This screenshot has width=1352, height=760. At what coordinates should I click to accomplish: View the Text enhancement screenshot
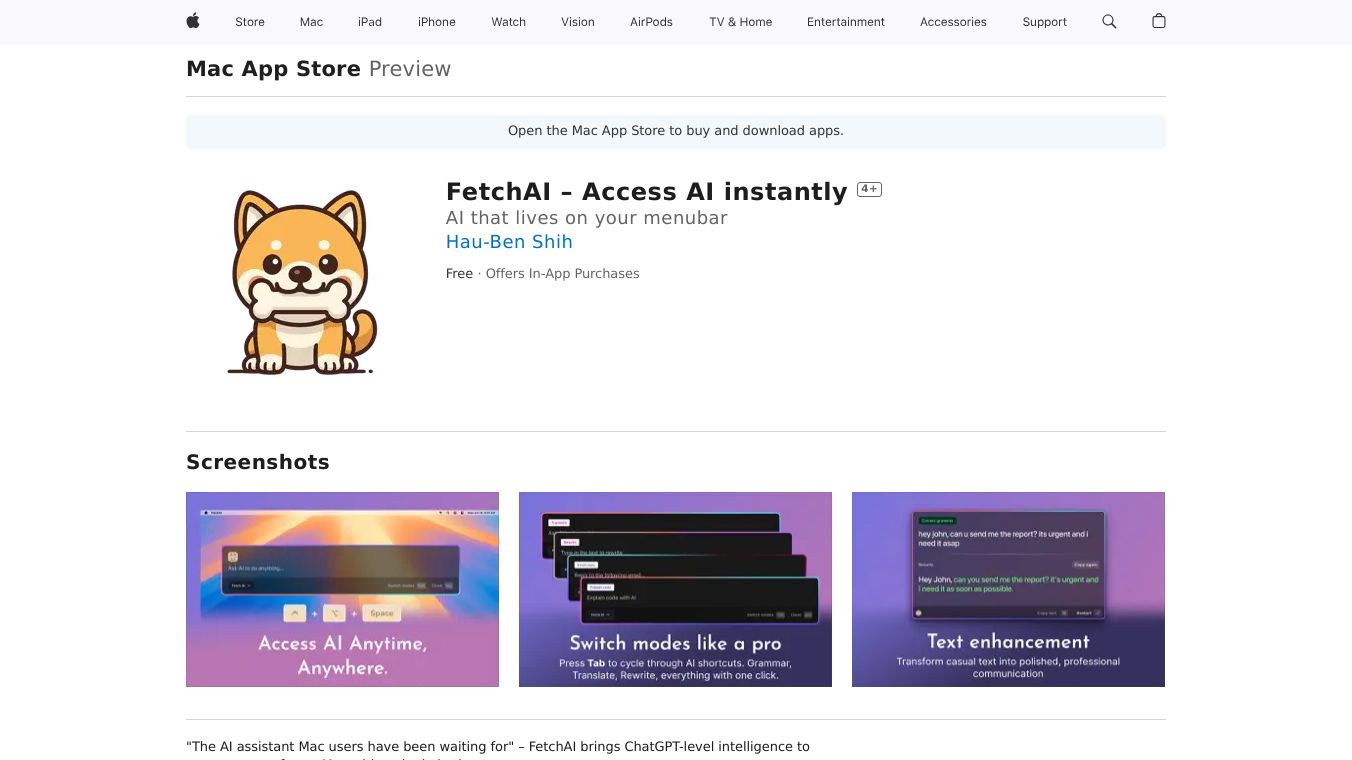coord(1008,589)
